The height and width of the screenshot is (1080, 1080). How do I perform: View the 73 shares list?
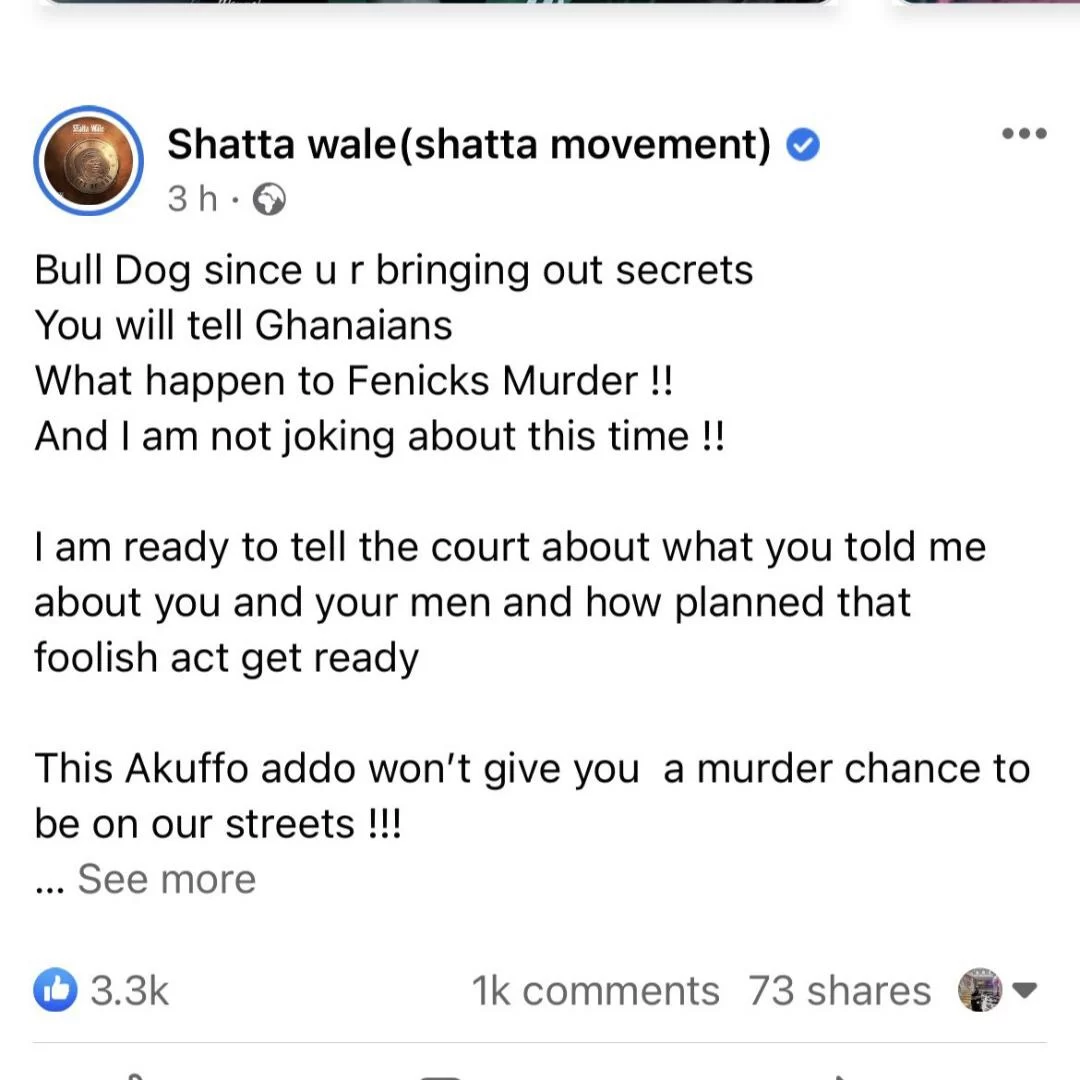click(x=840, y=990)
